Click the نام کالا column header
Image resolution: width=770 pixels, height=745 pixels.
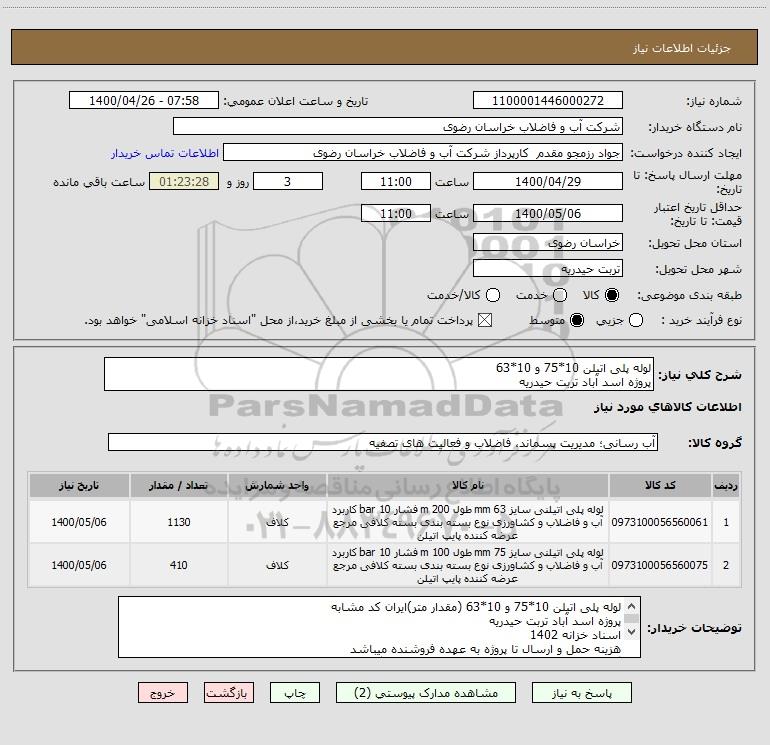(x=468, y=486)
